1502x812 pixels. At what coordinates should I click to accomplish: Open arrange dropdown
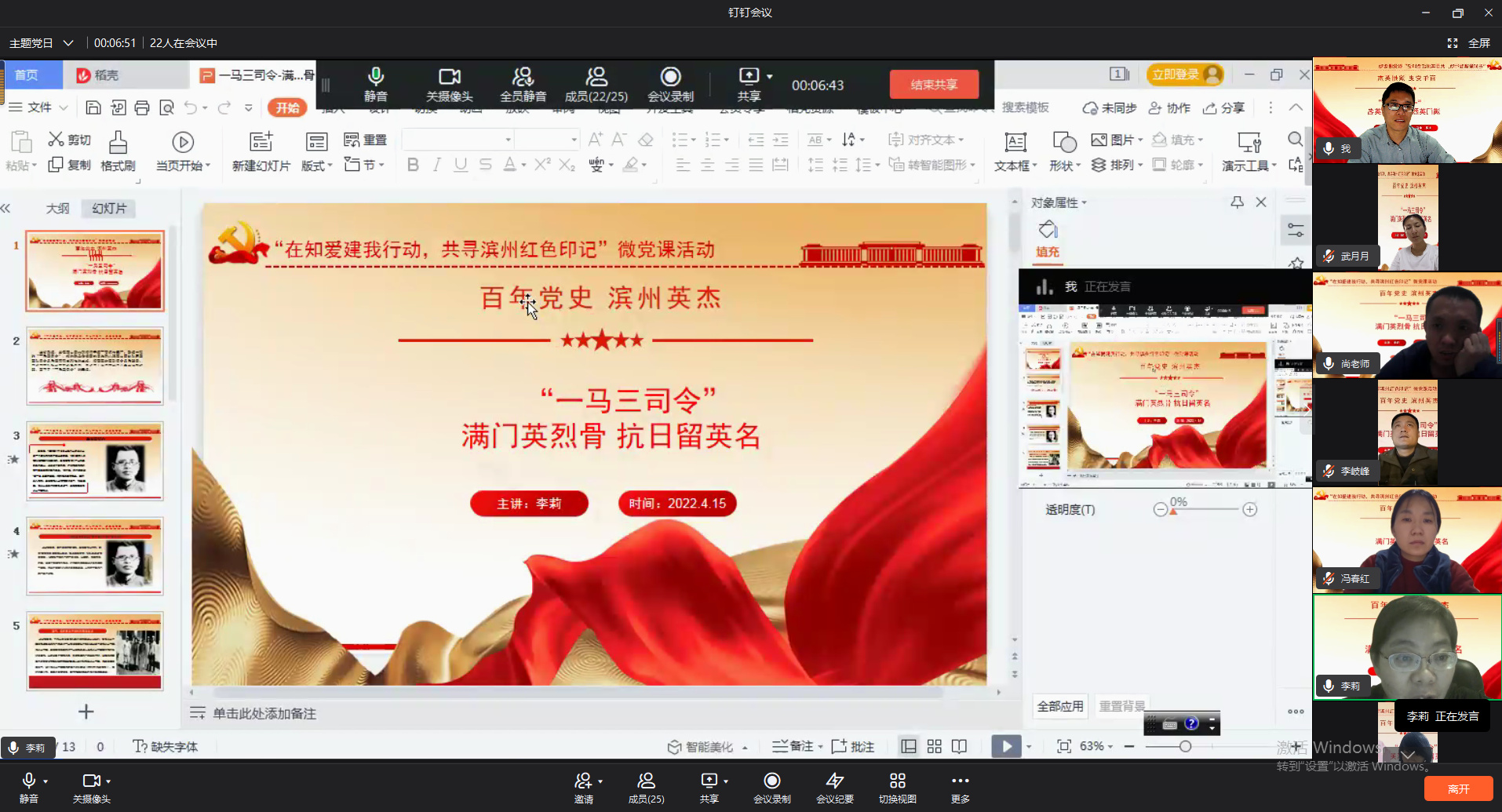pos(1117,165)
